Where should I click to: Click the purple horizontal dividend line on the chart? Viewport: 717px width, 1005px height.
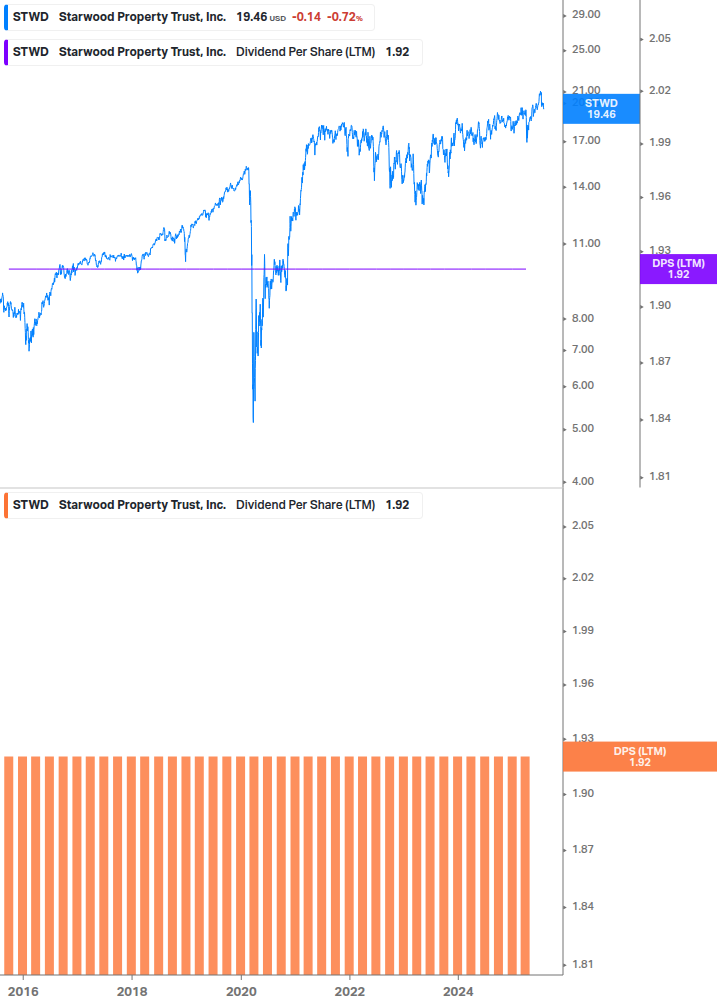(x=267, y=269)
